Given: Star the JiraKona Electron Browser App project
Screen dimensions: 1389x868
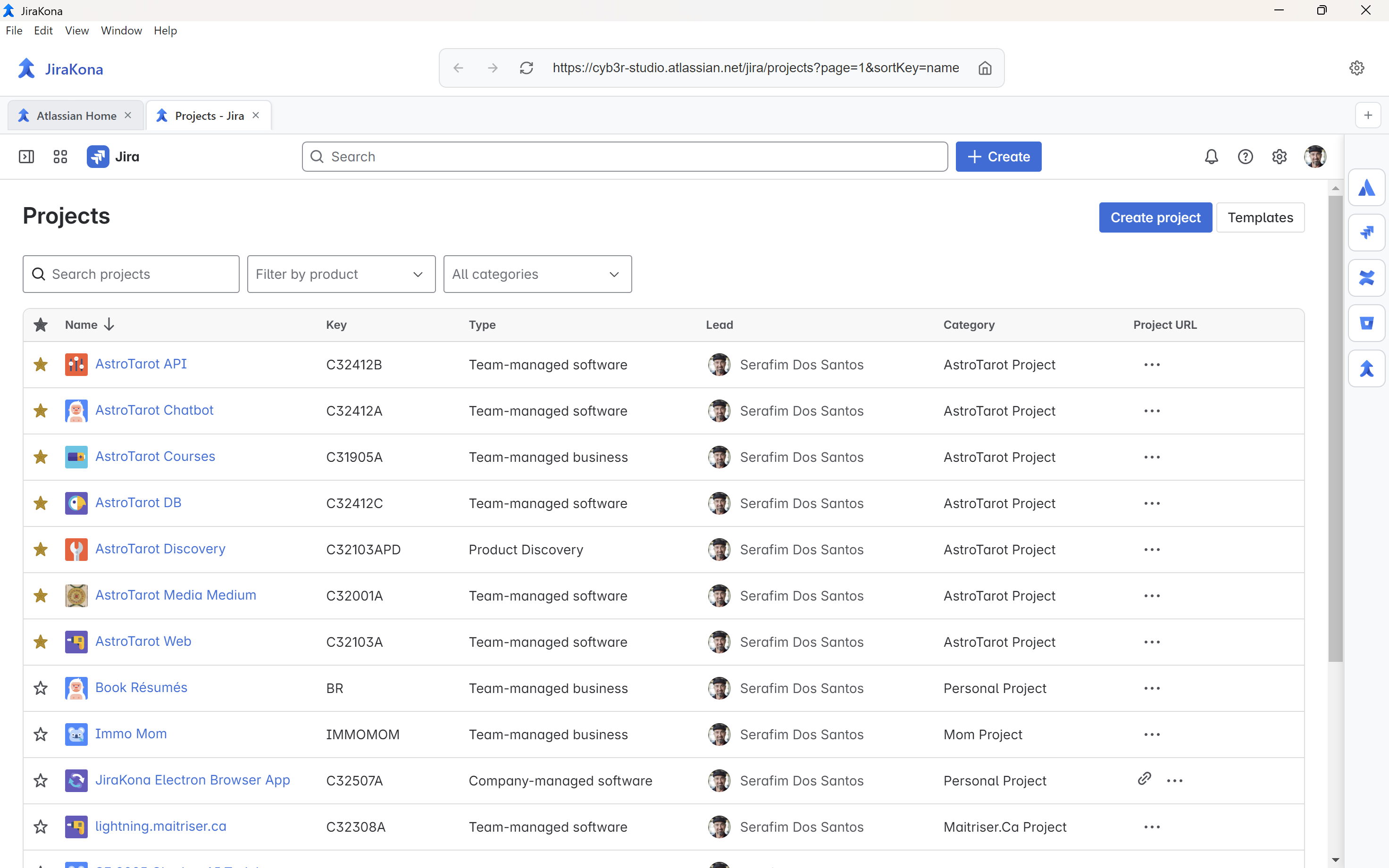Looking at the screenshot, I should pos(40,780).
